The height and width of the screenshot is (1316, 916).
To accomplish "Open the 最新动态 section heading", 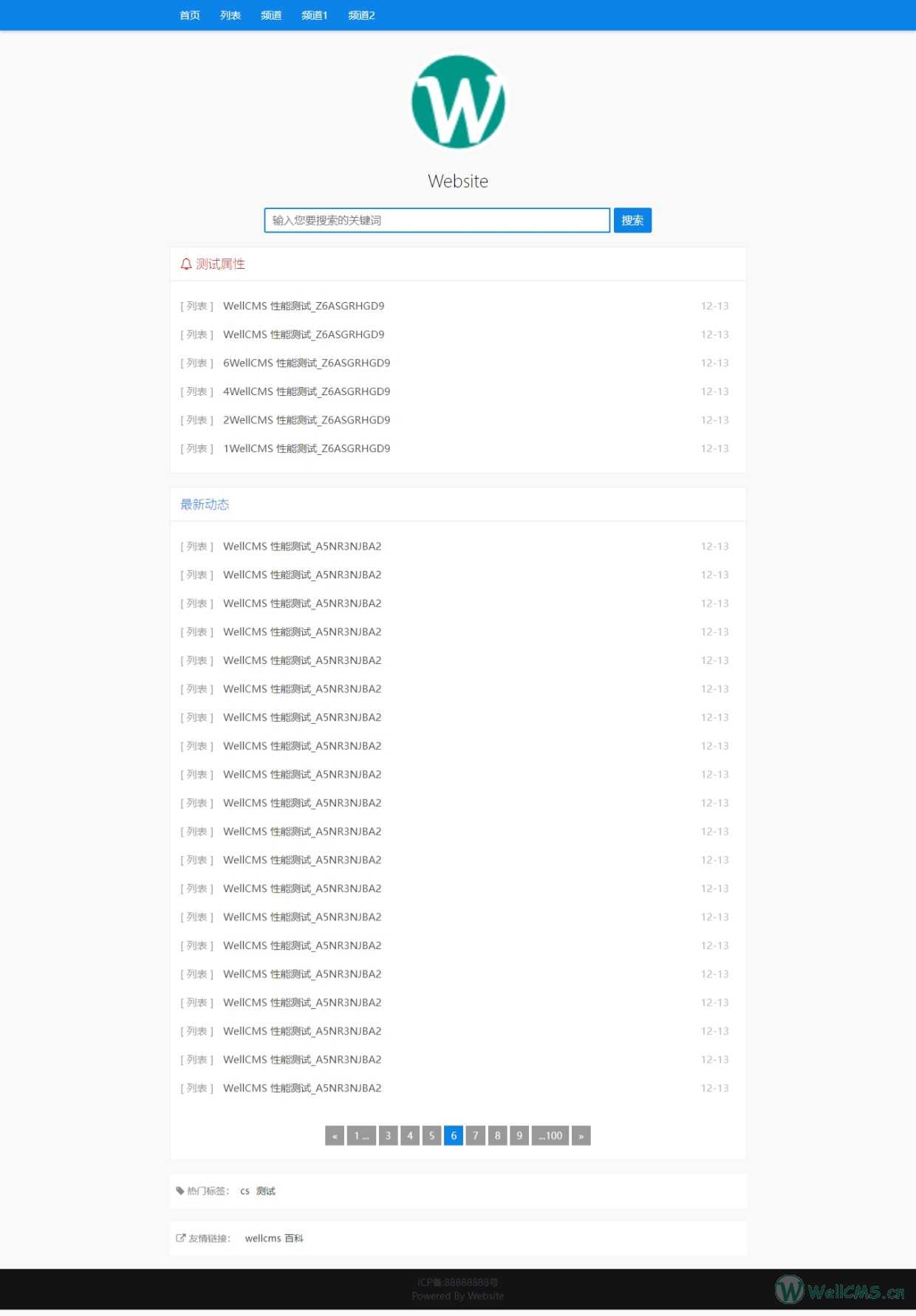I will pos(205,504).
